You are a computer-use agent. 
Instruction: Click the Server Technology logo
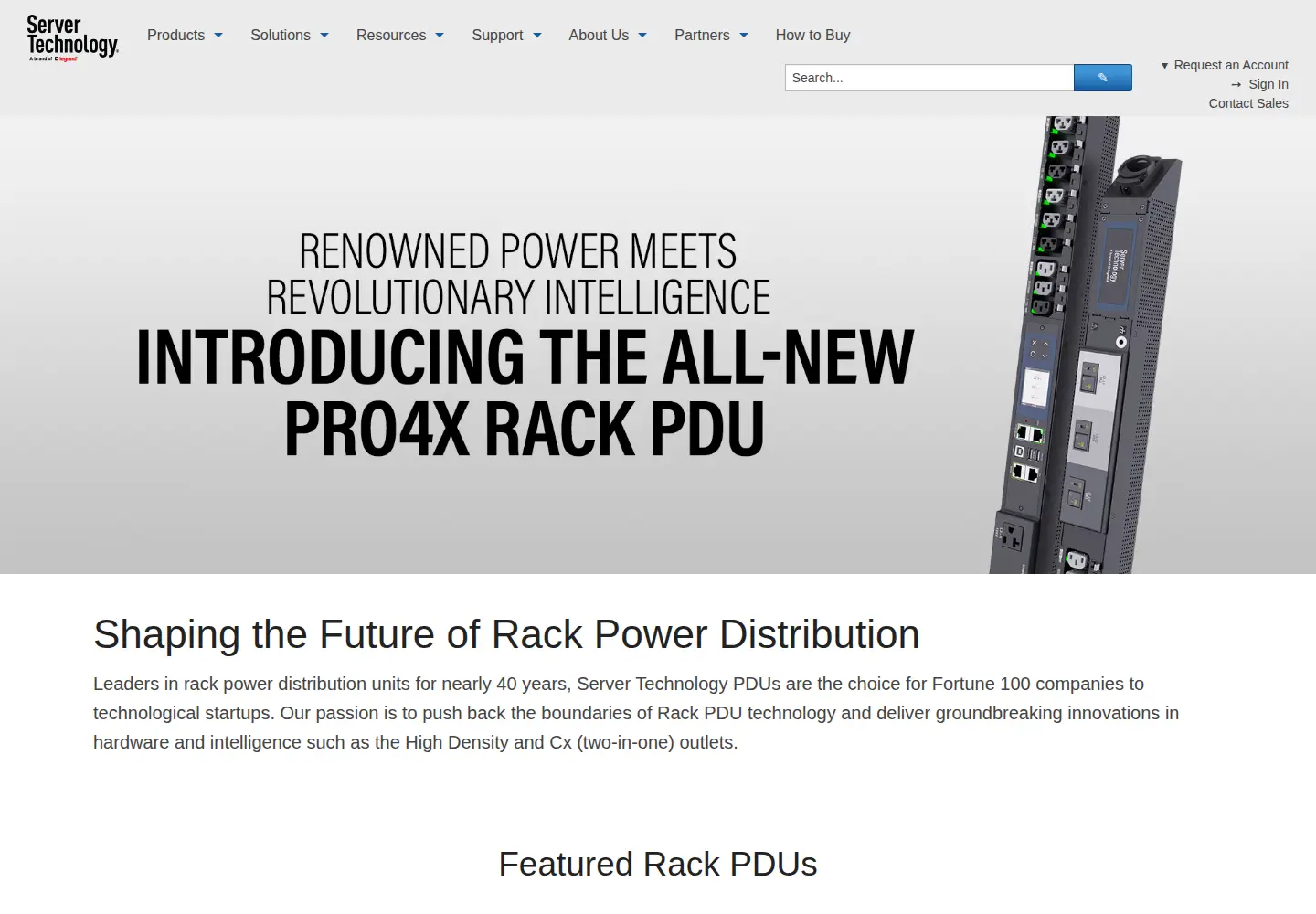(73, 38)
